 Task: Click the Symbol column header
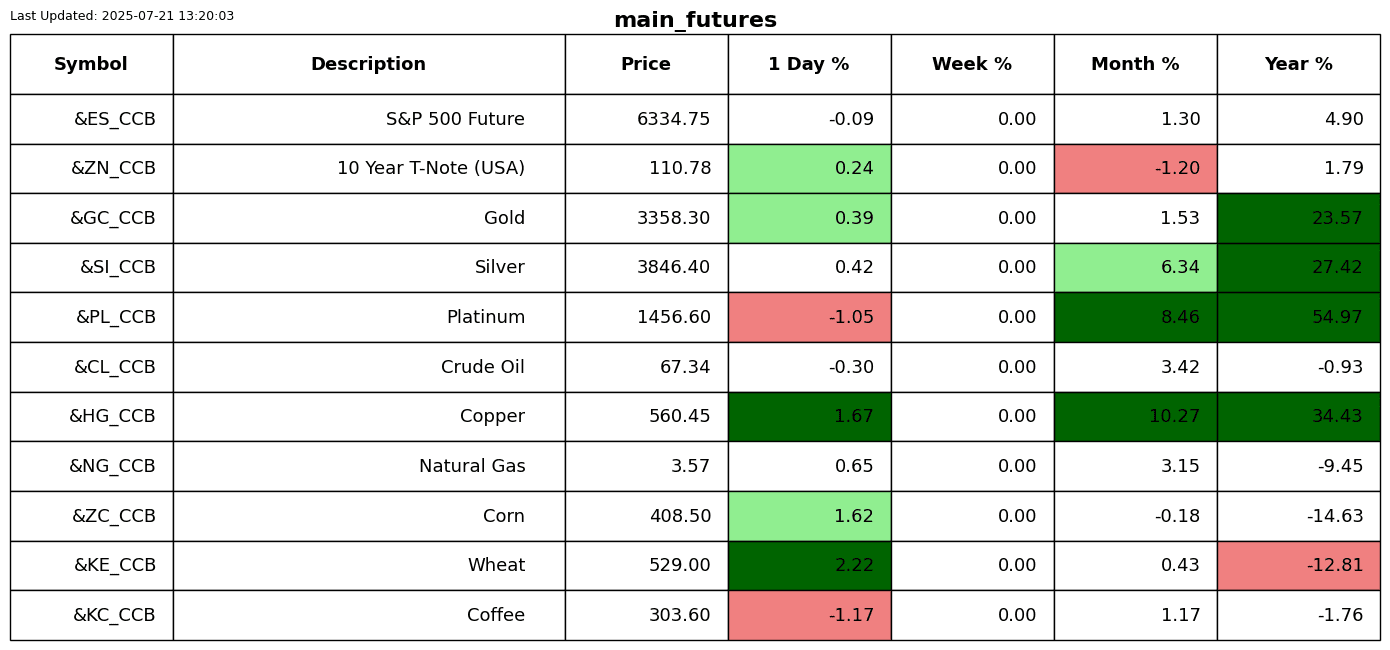pos(91,64)
